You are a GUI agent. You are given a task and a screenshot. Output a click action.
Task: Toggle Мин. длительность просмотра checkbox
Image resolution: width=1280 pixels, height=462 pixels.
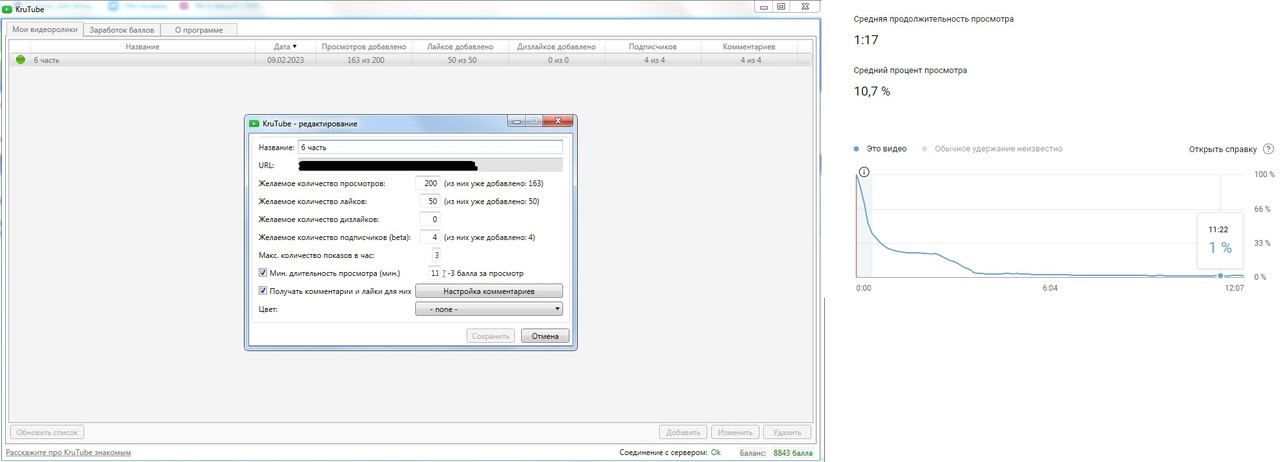262,272
